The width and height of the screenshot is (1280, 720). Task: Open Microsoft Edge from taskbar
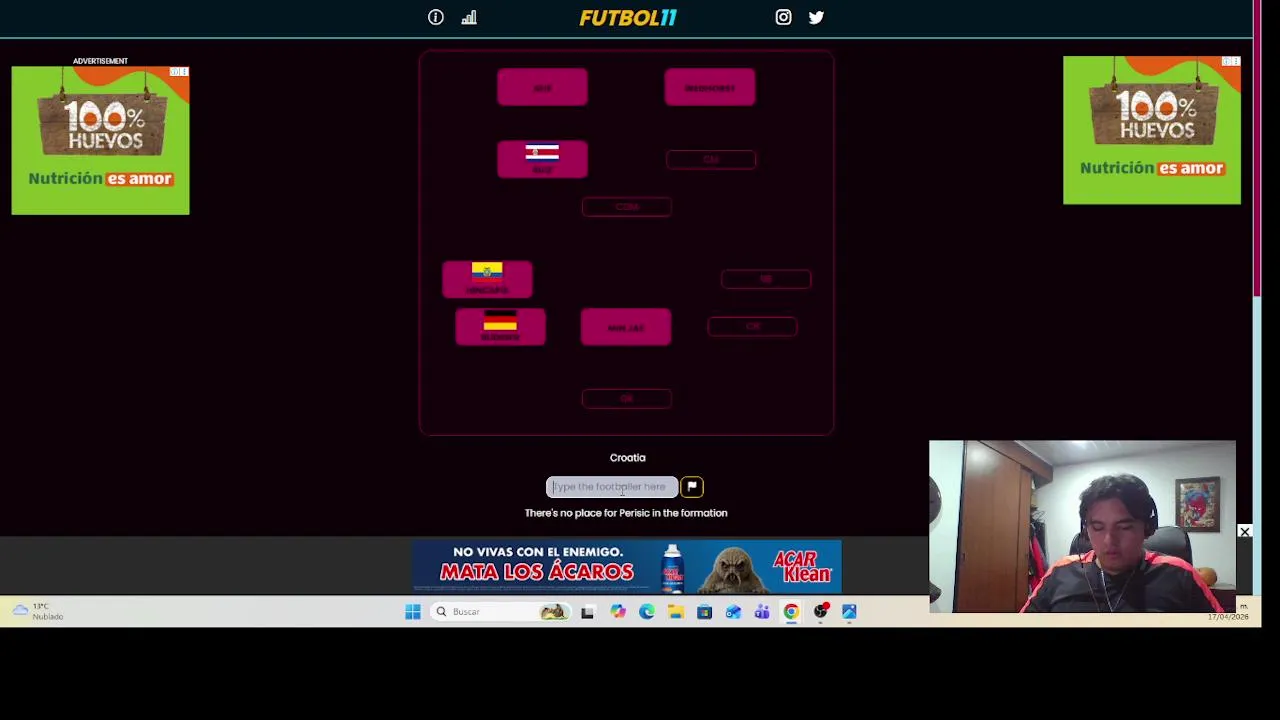pos(647,612)
